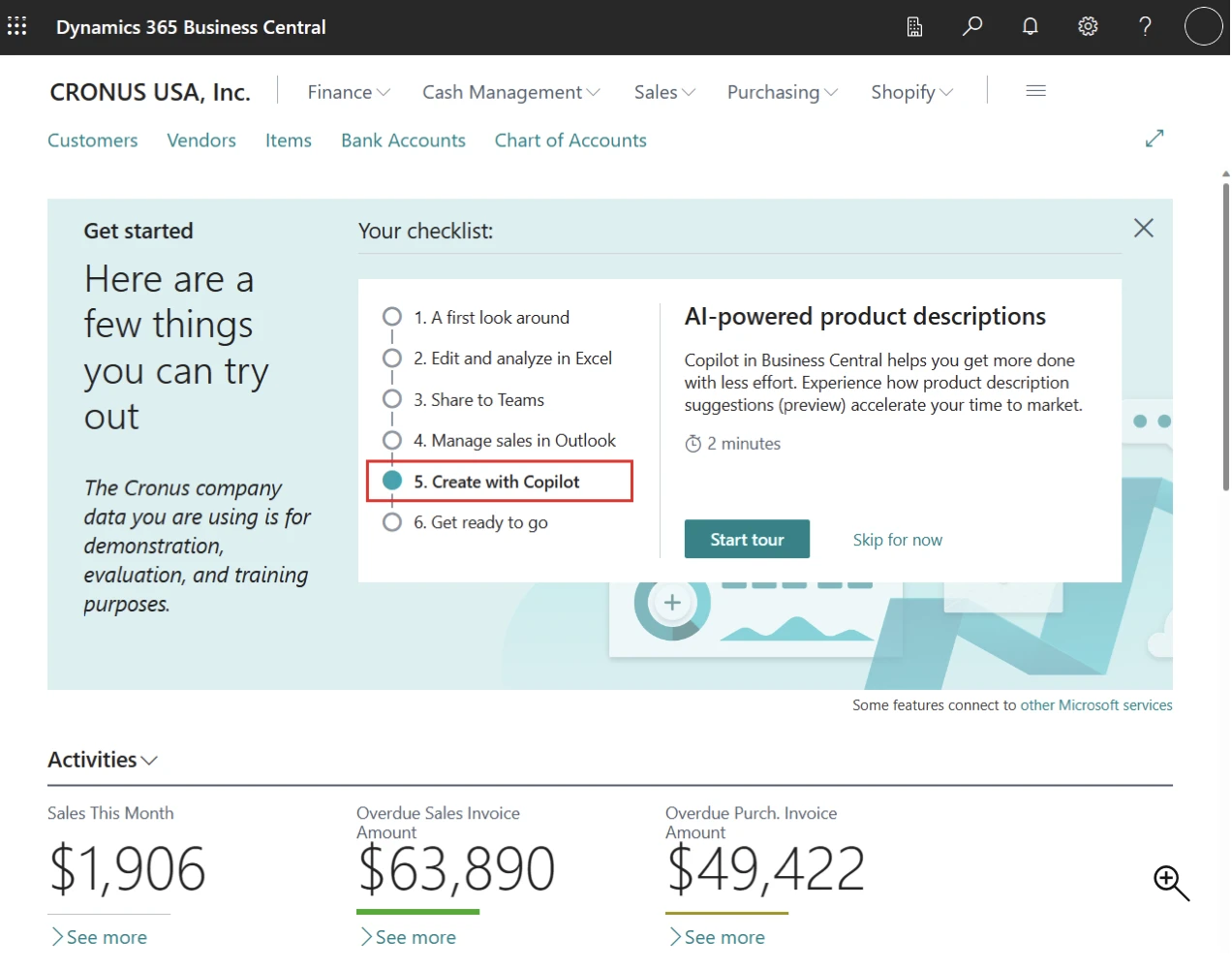Open the other Microsoft services link

pos(1096,705)
